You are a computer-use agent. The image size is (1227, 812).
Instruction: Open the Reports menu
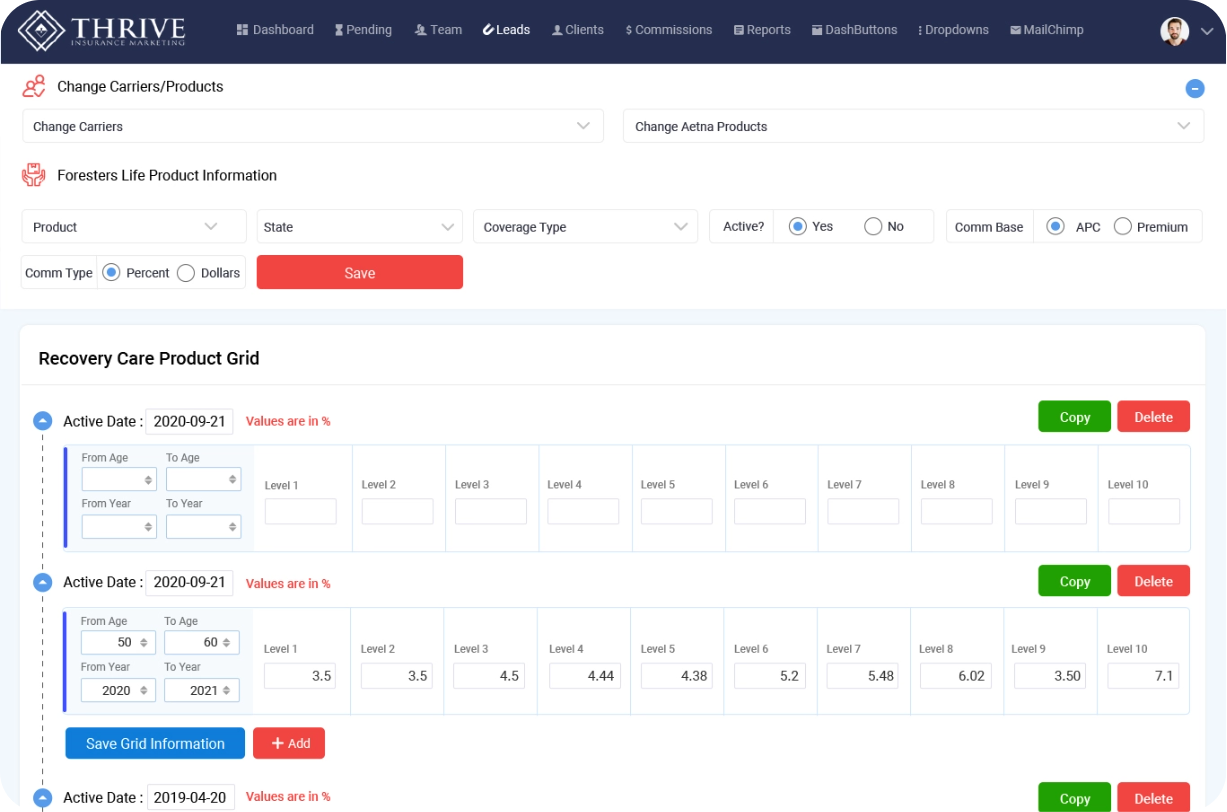762,30
